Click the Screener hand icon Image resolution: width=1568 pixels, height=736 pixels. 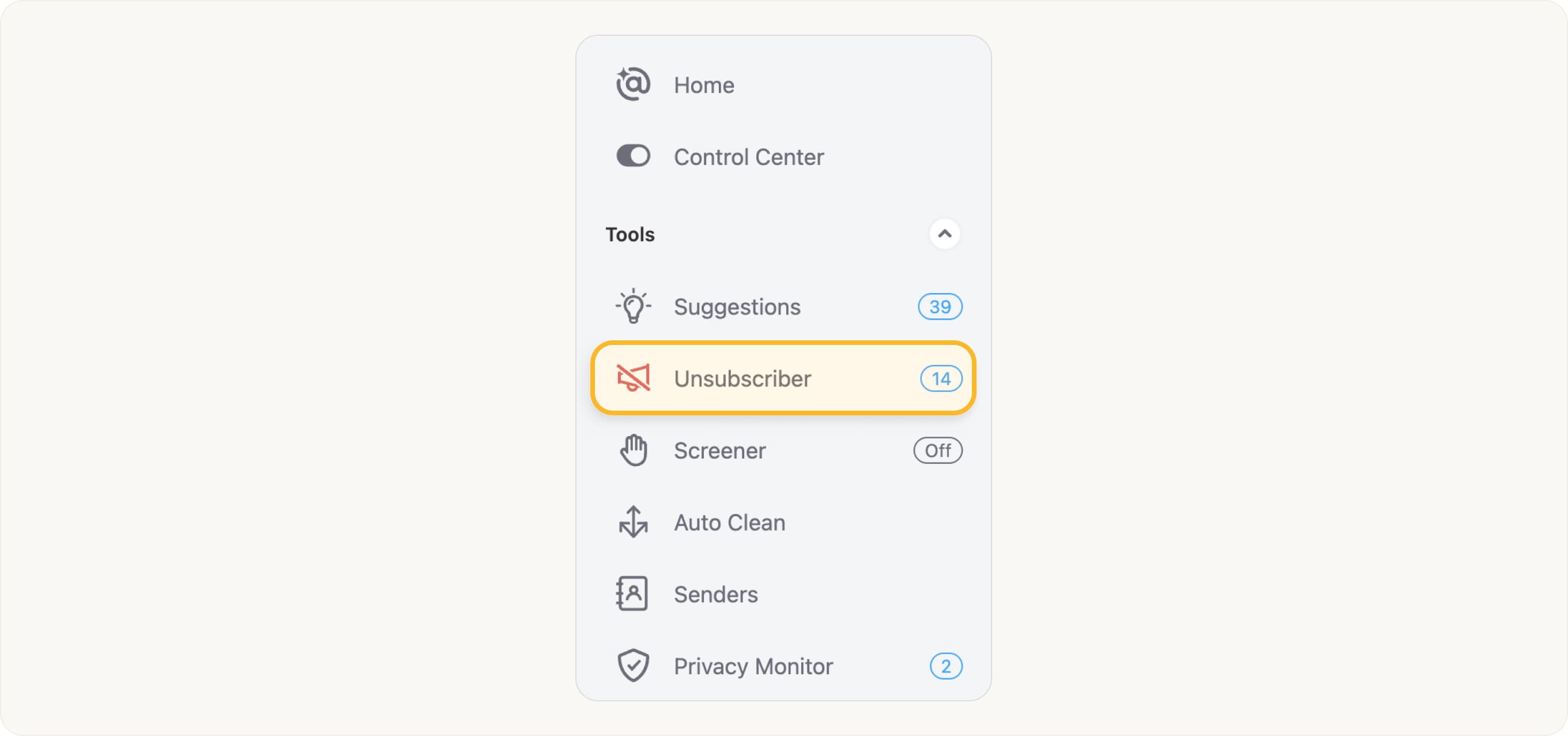coord(633,450)
